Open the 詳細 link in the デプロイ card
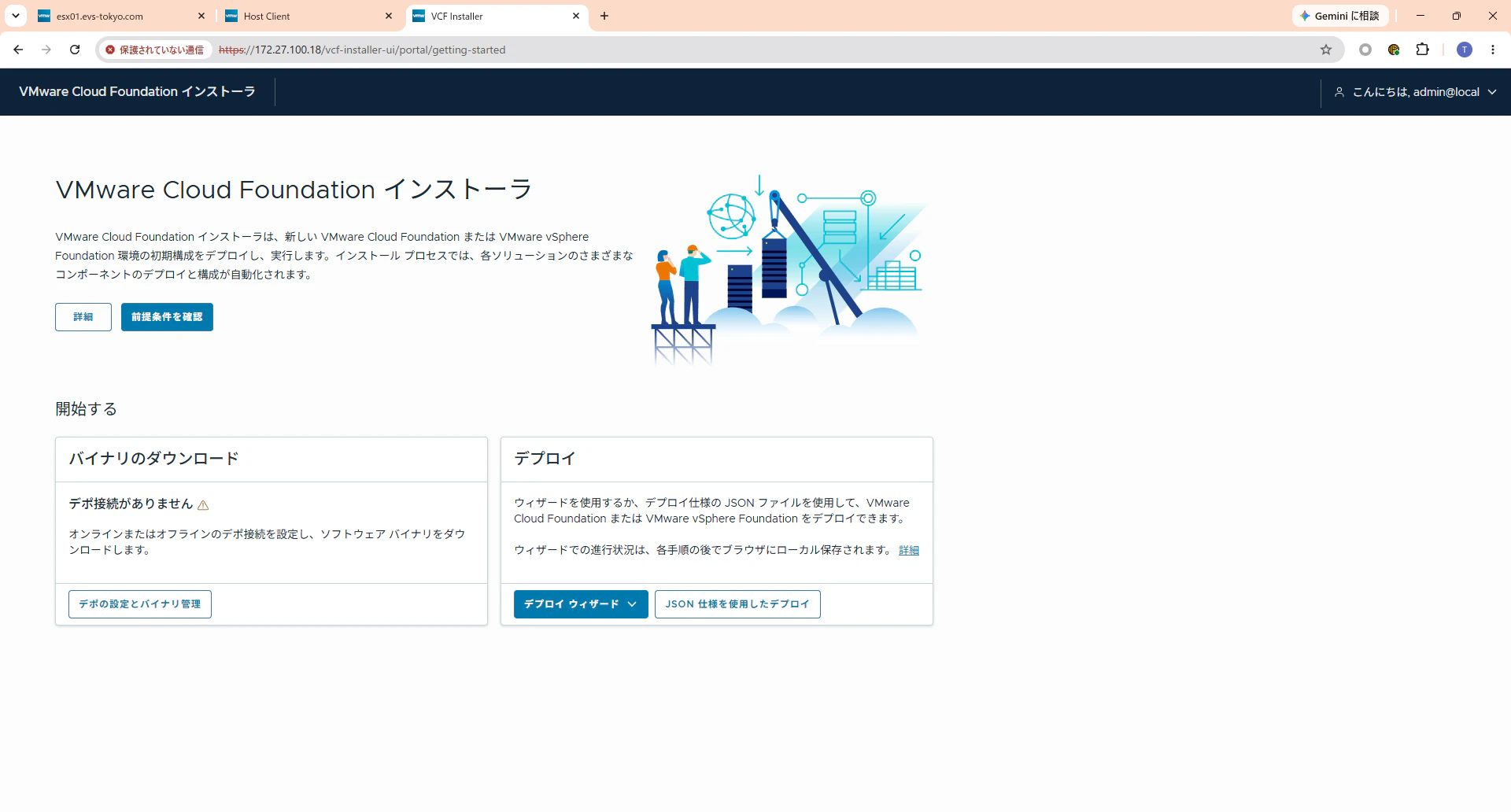This screenshot has height=812, width=1511. tap(909, 550)
